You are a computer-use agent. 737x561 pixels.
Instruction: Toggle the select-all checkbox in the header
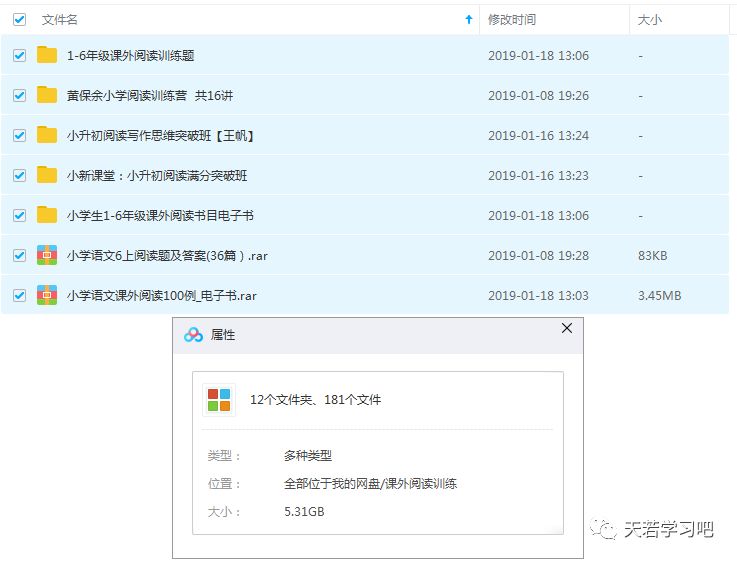pos(19,20)
